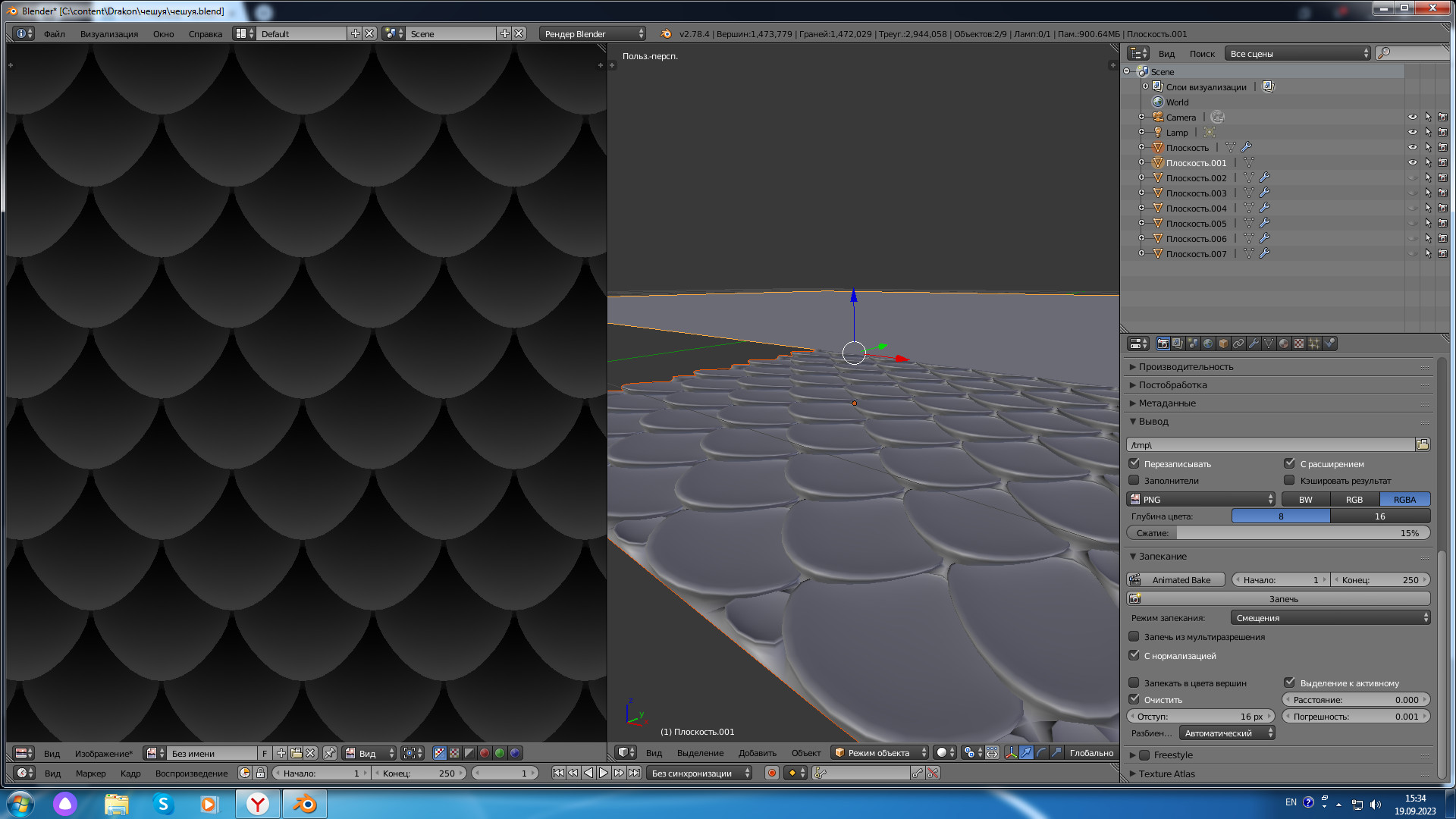The image size is (1456, 819).
Task: Enable the rotate manipulator arc icon
Action: coord(1041,752)
